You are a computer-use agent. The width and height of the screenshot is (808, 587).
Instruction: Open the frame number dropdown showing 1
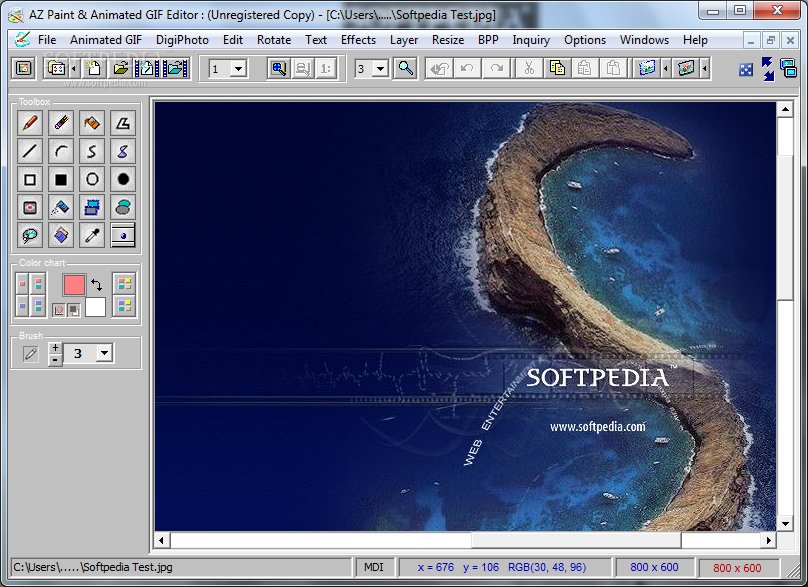(x=239, y=69)
